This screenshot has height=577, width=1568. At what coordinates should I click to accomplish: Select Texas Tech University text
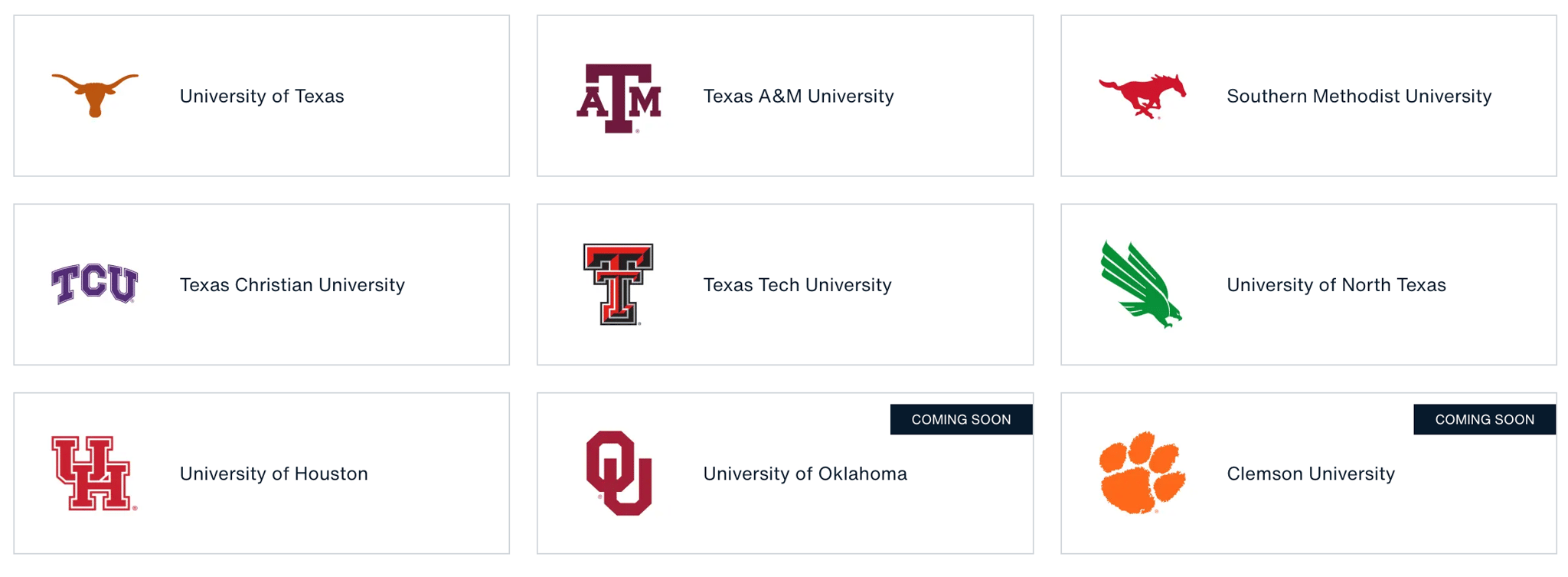797,285
